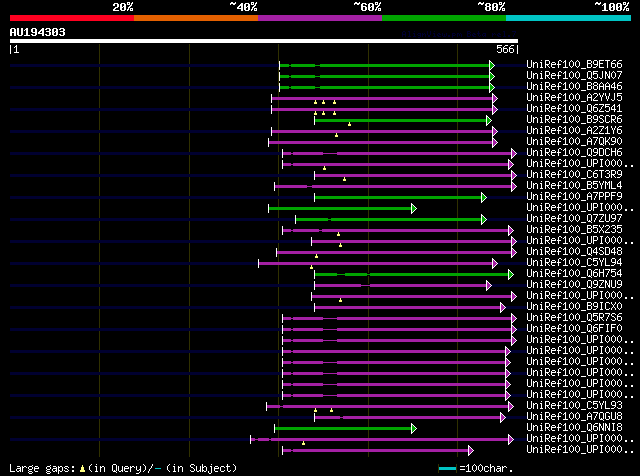Click the purple alignment bar for A2Z1Y6

pos(382,131)
